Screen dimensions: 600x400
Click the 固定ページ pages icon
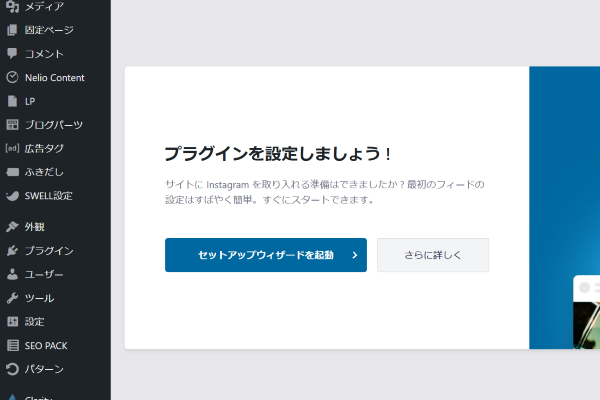[12, 30]
